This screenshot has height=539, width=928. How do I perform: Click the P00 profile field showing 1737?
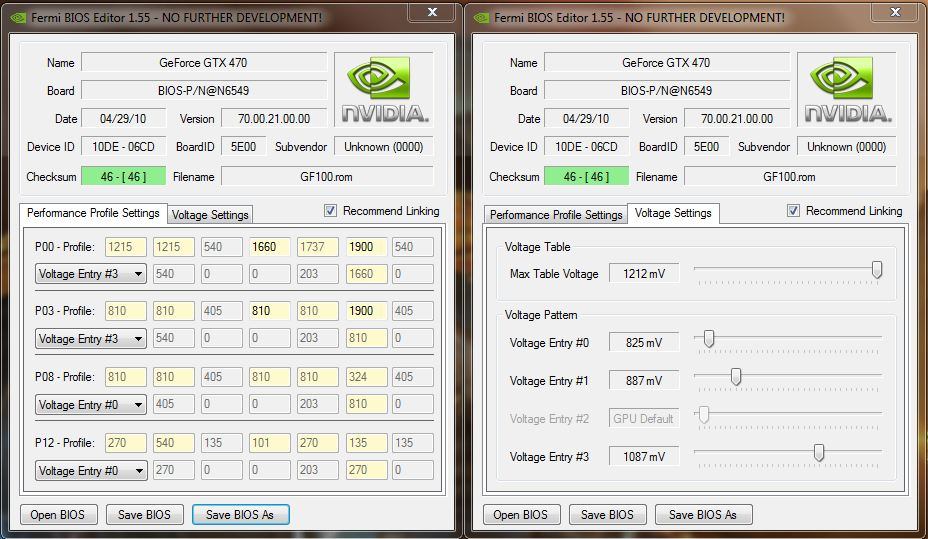tap(318, 247)
